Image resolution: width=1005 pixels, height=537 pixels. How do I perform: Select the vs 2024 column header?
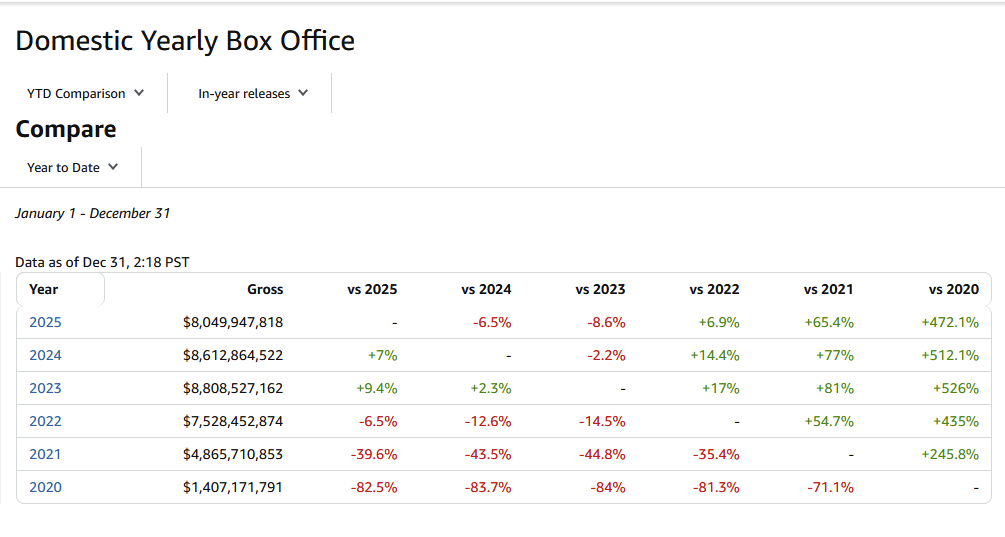pyautogui.click(x=486, y=289)
